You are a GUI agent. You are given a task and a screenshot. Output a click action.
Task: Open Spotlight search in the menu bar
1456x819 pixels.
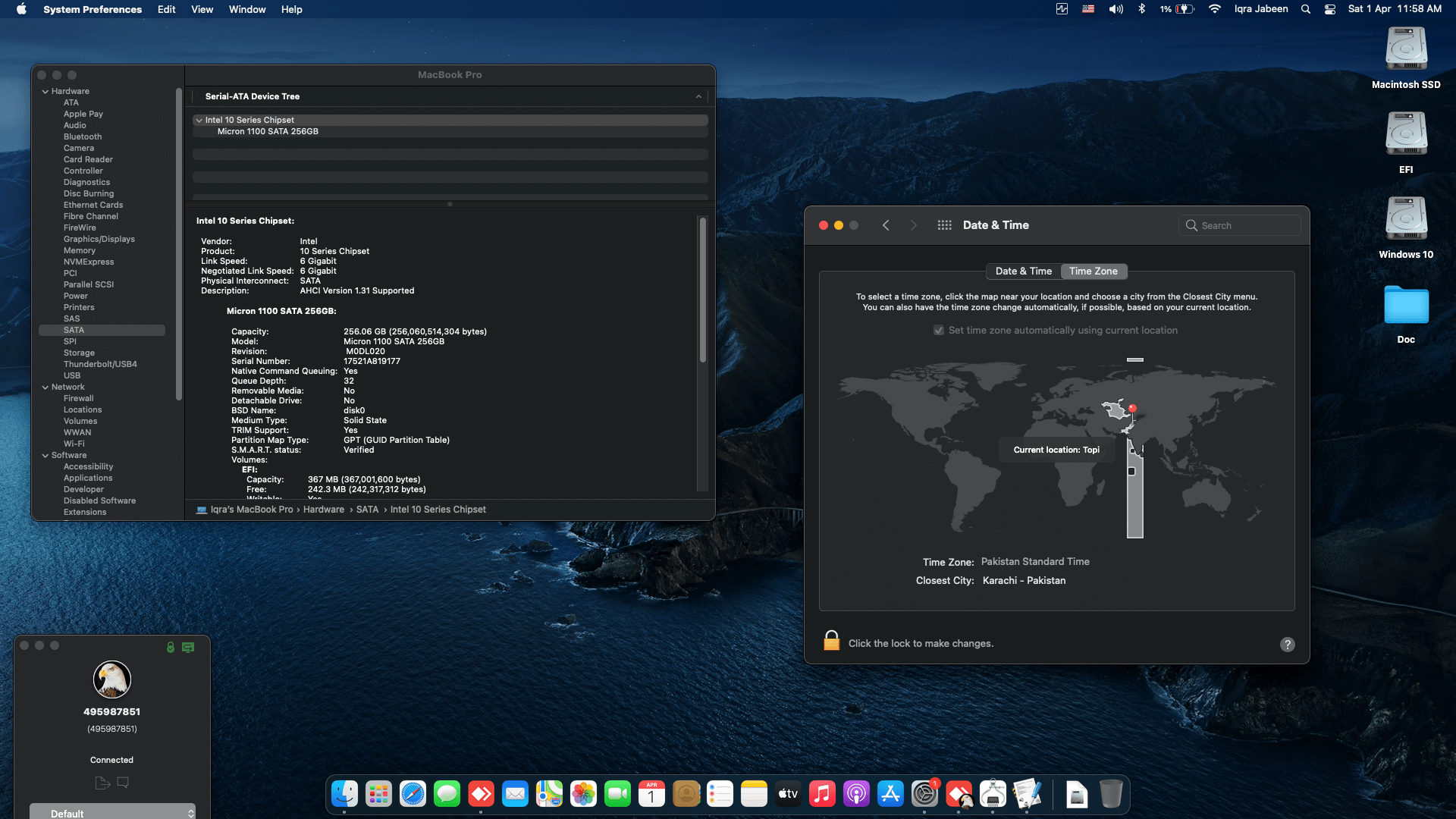1305,9
